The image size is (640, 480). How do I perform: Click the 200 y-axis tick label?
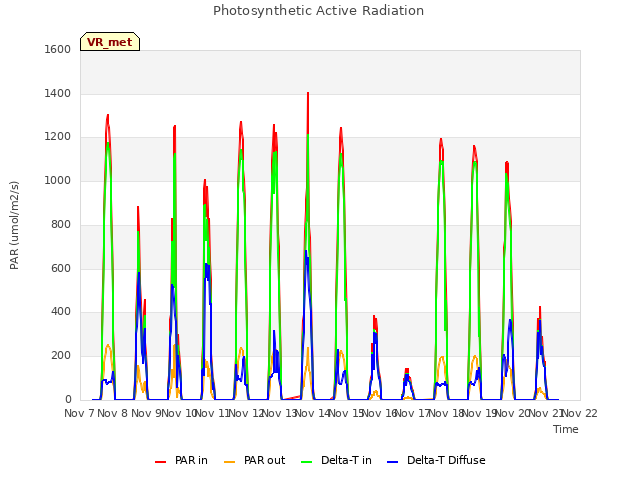(x=61, y=356)
